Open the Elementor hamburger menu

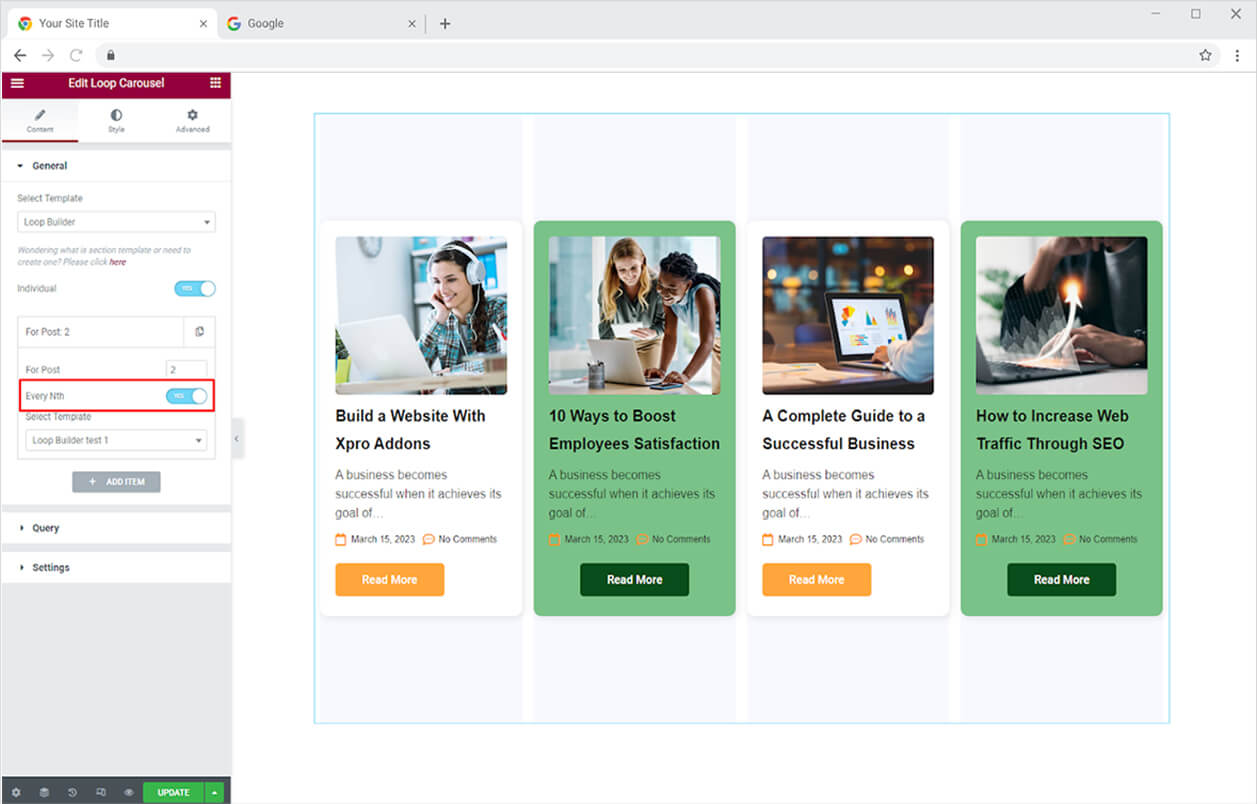(17, 83)
